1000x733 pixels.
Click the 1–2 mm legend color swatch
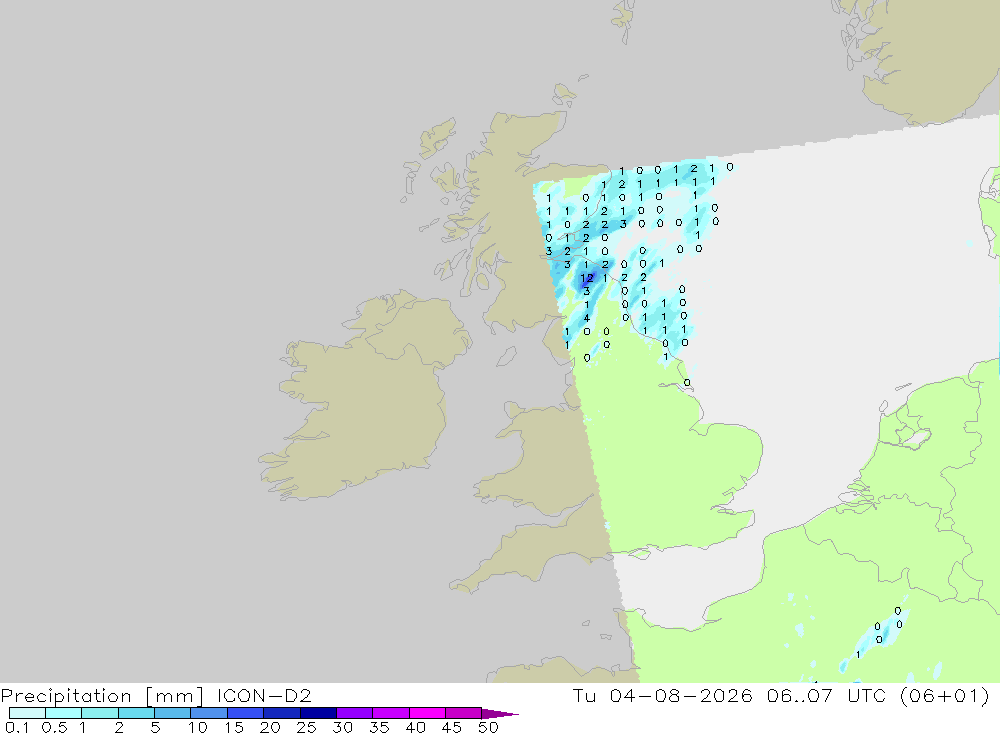pos(100,713)
